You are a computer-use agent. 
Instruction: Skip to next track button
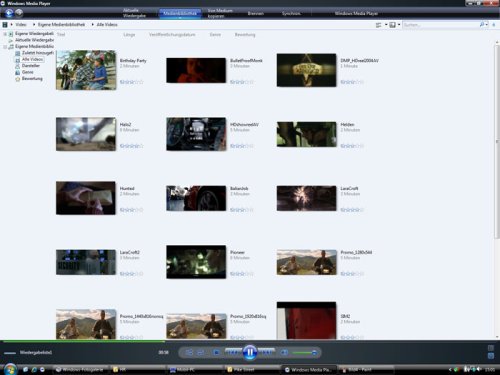266,352
